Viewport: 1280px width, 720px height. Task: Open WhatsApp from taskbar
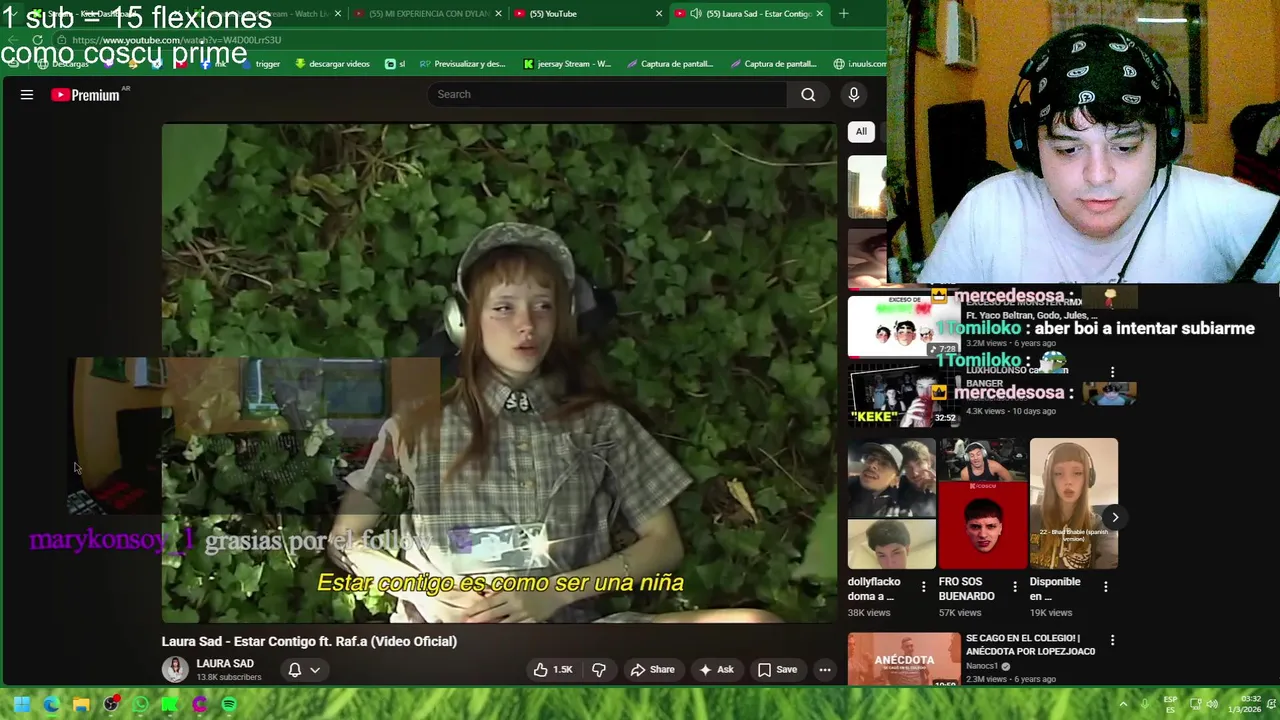141,704
